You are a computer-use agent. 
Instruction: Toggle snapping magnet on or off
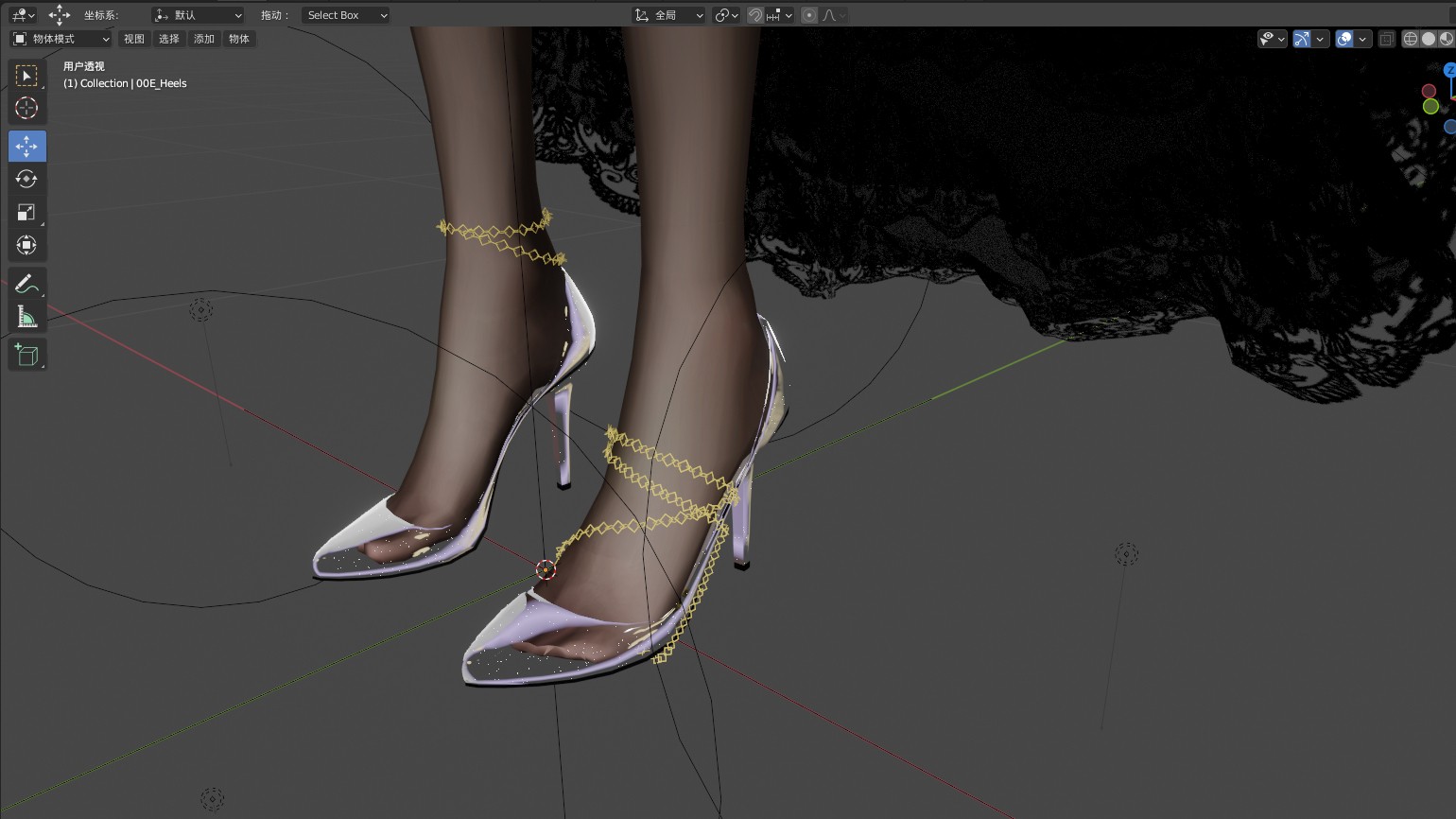tap(755, 15)
